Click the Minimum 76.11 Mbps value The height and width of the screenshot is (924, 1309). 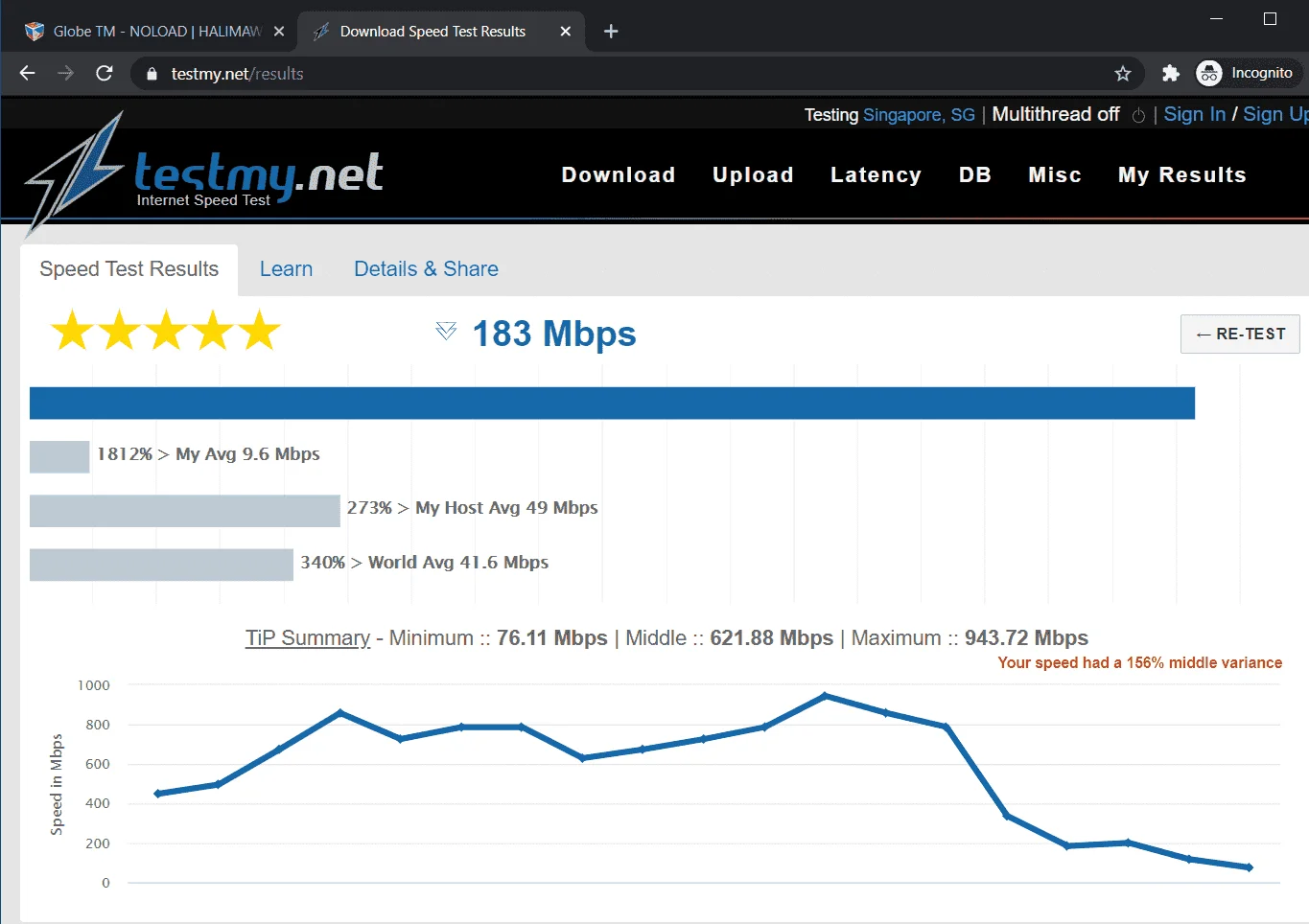552,638
